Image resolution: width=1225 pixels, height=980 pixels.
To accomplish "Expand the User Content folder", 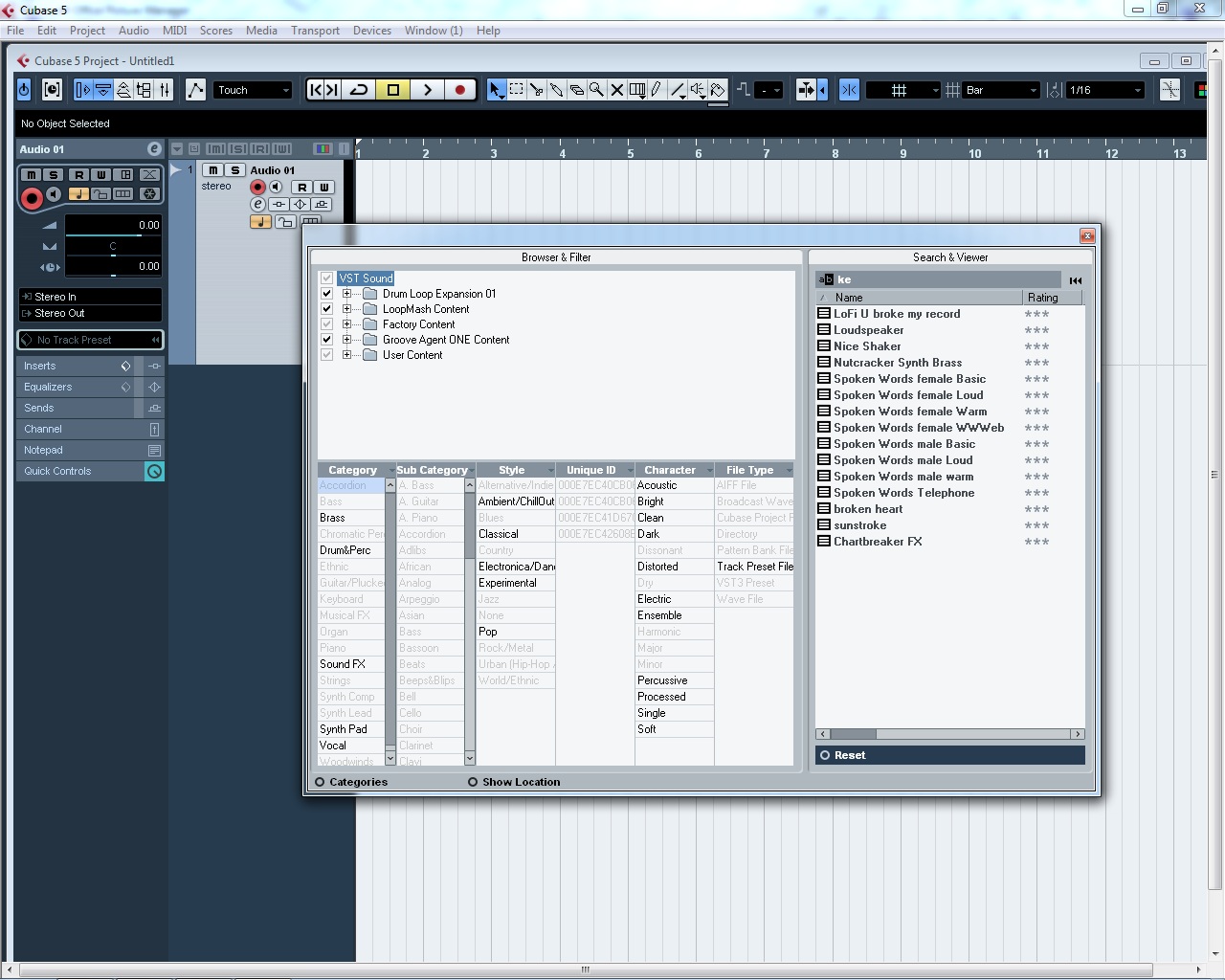I will coord(347,355).
